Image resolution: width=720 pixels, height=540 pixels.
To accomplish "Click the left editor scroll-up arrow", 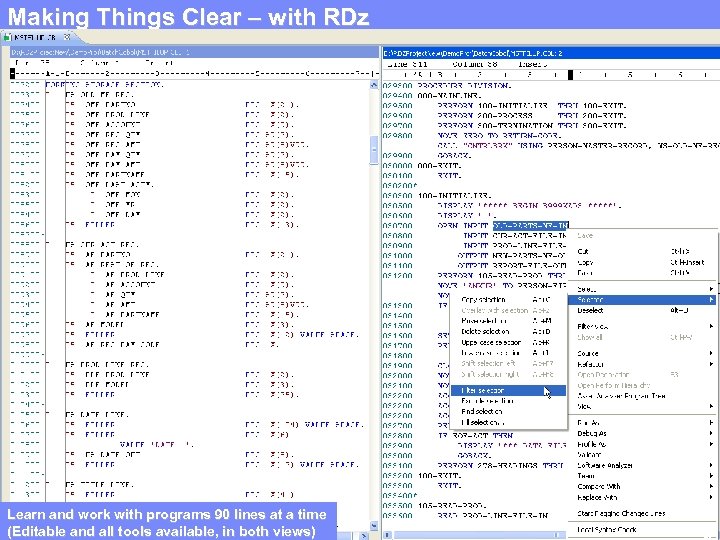I will tap(374, 85).
